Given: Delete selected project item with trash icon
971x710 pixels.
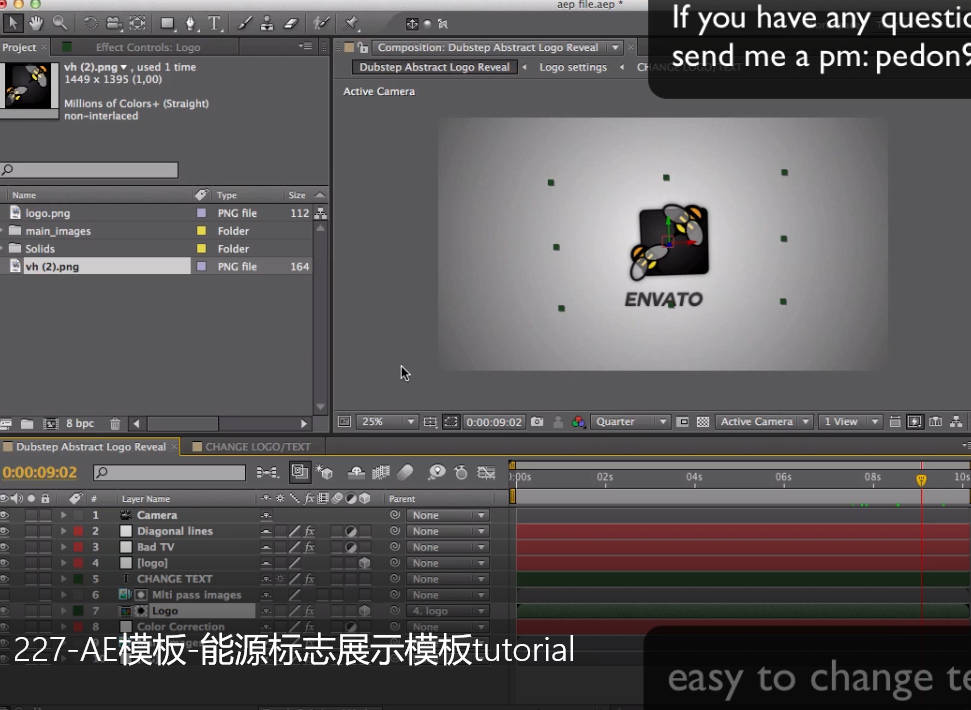Looking at the screenshot, I should pos(115,424).
